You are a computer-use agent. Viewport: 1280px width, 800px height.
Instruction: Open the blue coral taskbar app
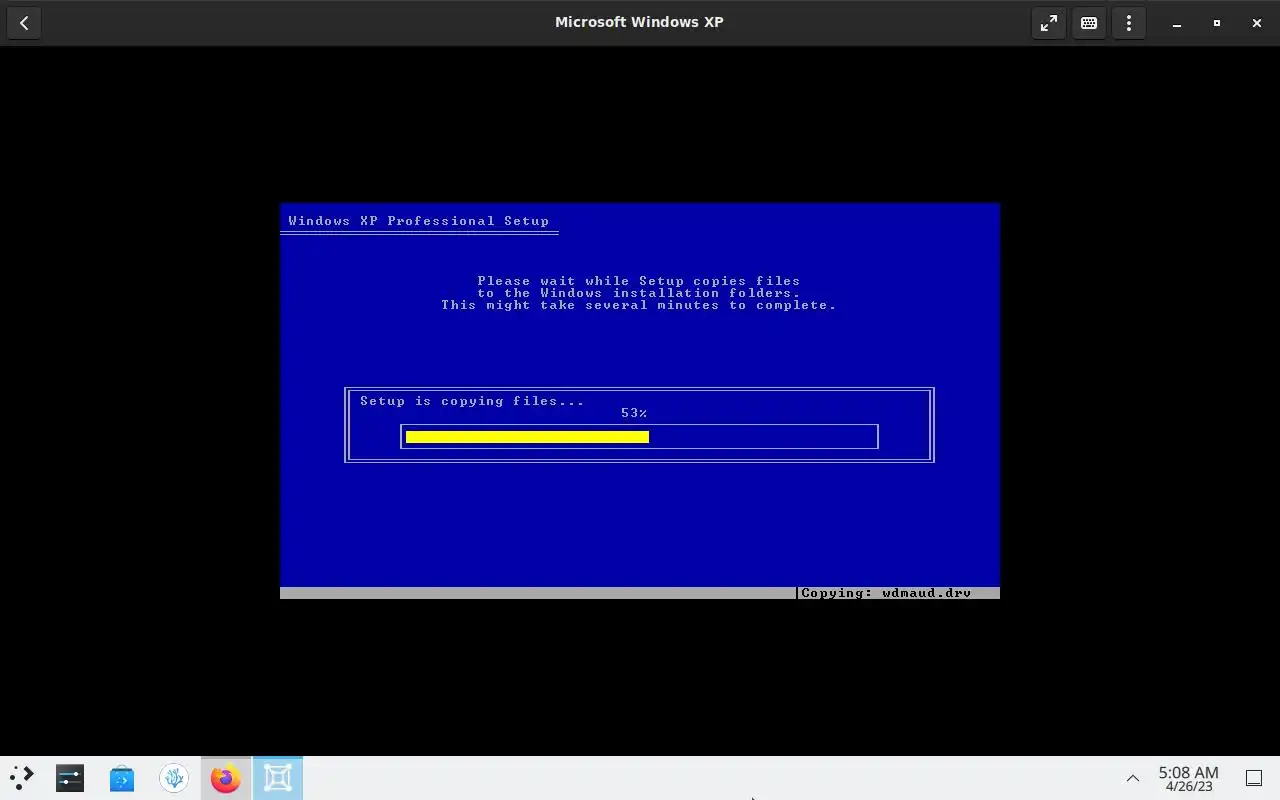coord(174,778)
